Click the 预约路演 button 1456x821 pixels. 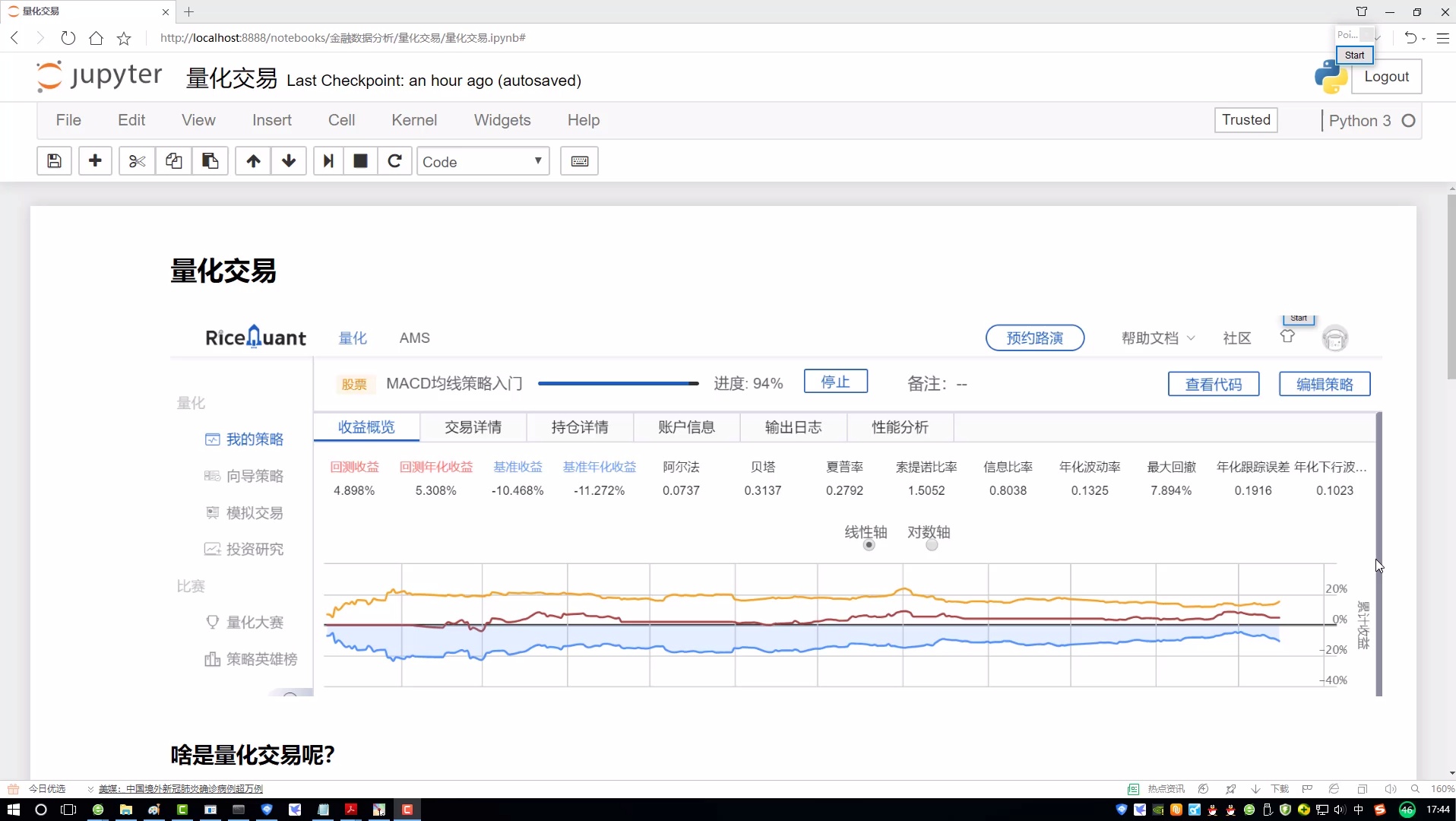[x=1034, y=338]
